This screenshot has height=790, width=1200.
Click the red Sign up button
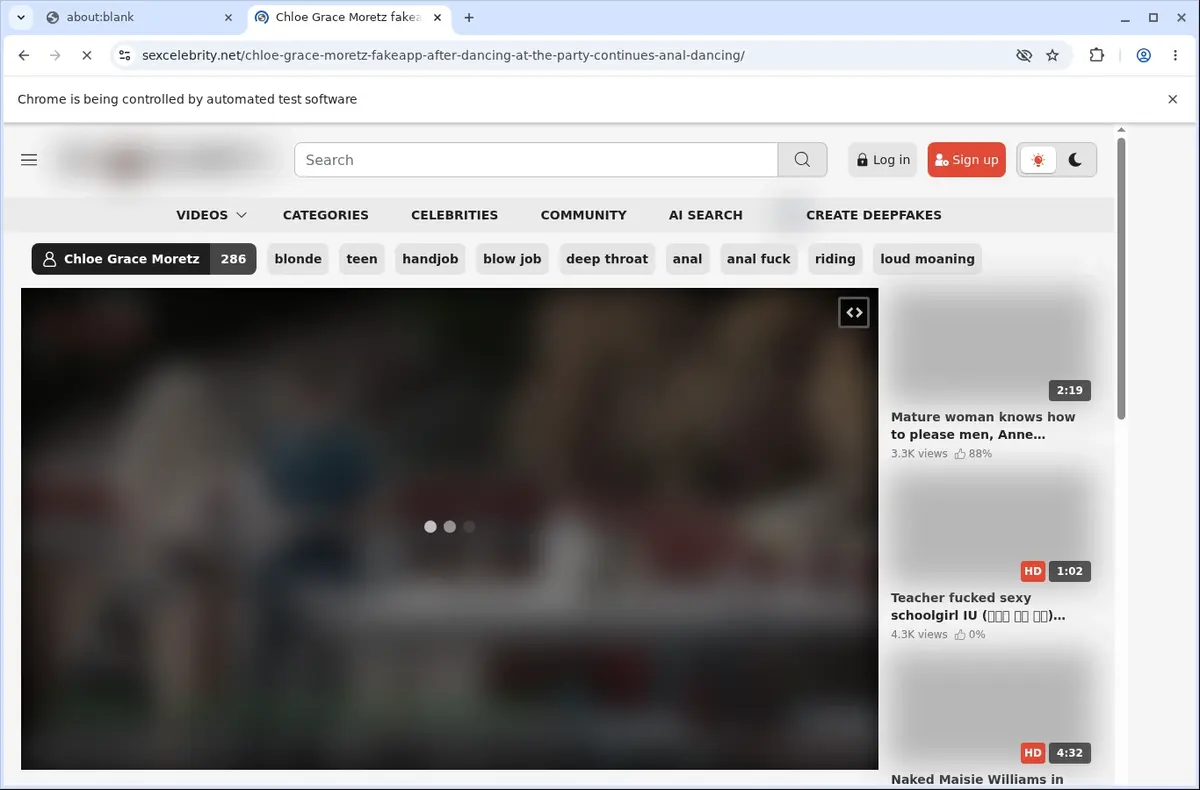point(966,160)
